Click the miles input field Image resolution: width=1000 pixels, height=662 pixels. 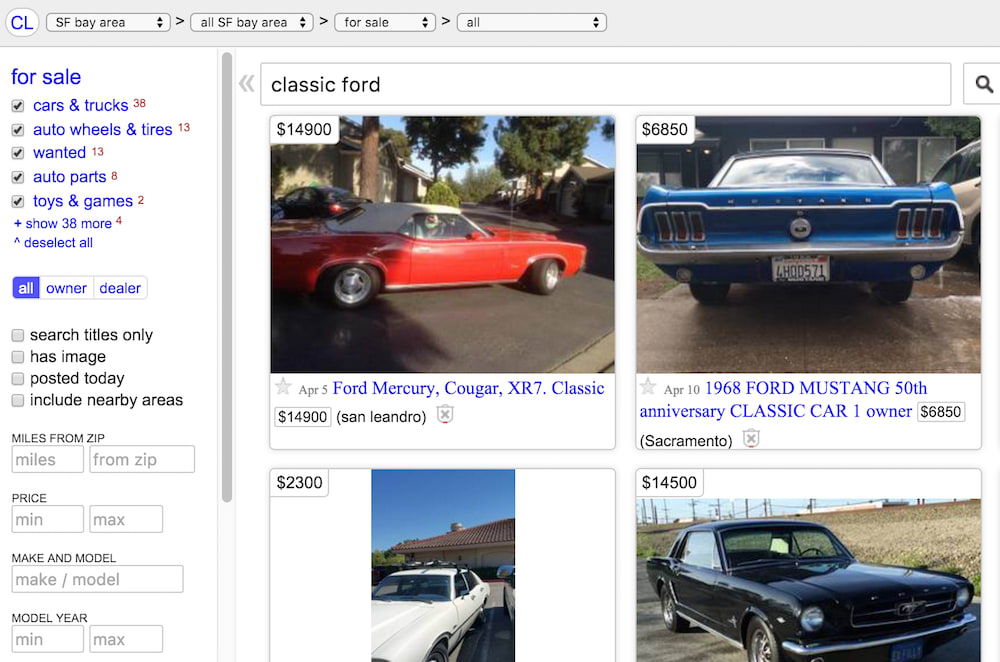(48, 459)
